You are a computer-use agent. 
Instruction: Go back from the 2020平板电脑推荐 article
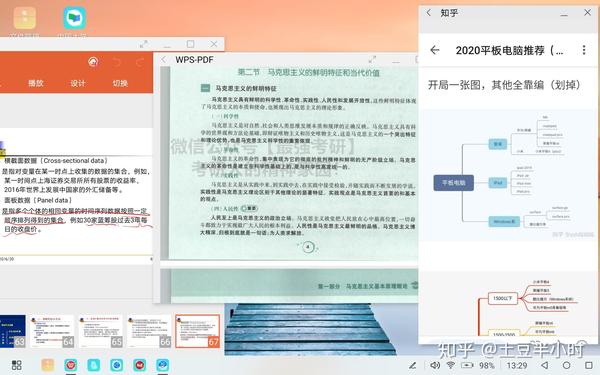[x=435, y=50]
